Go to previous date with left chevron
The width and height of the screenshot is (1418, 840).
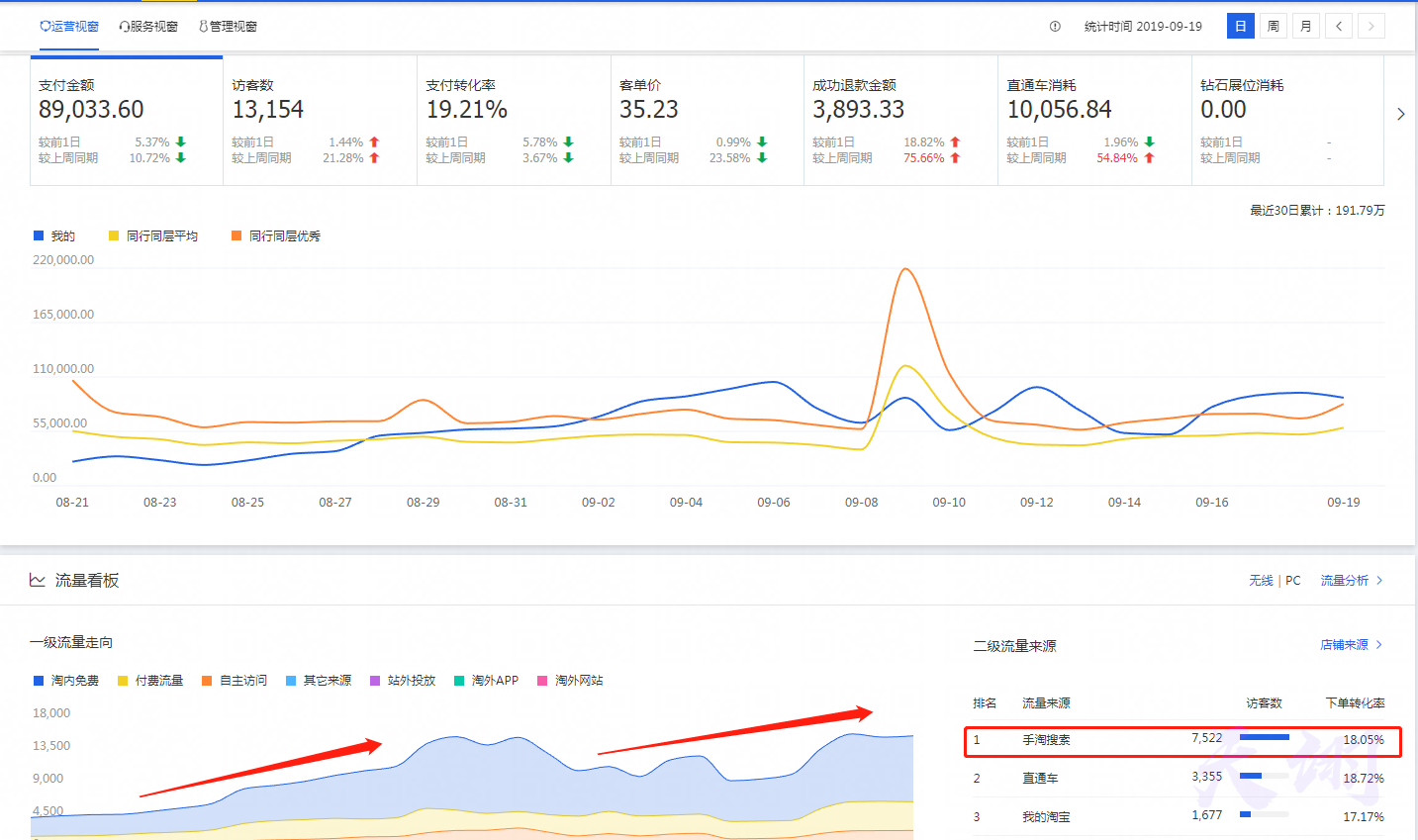tap(1339, 26)
